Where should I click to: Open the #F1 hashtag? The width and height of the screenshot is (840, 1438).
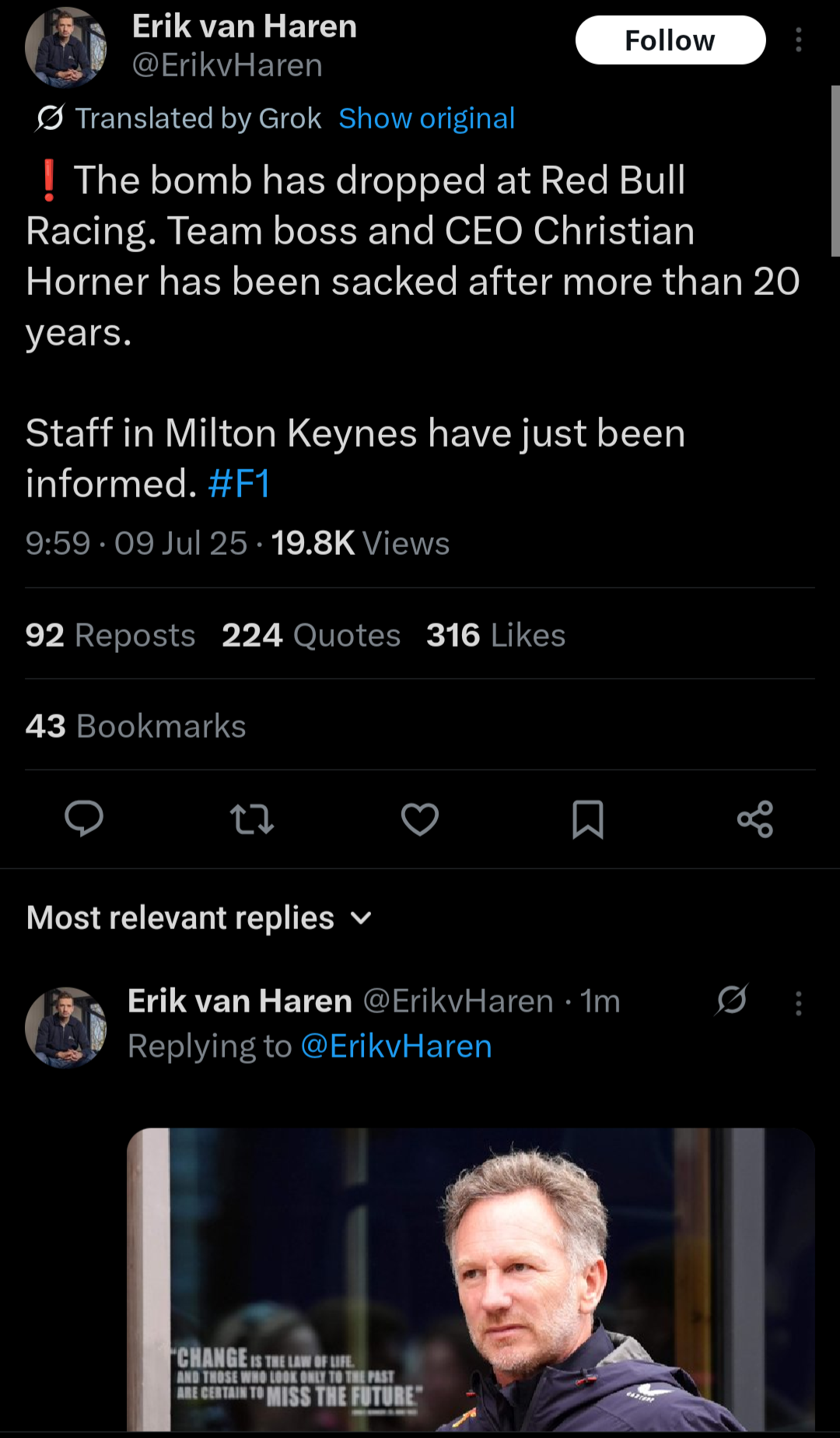tap(239, 484)
